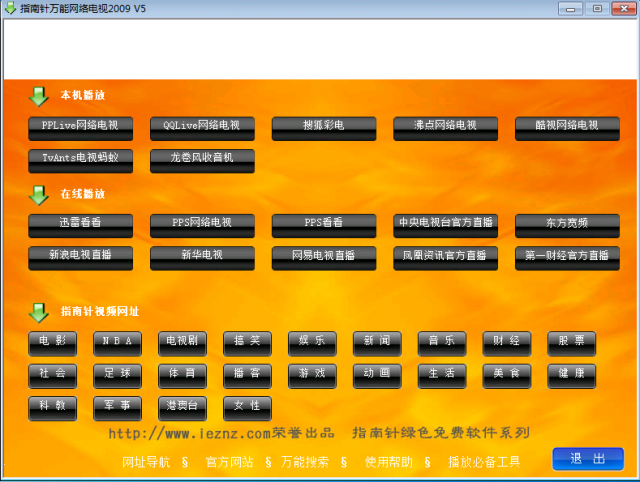Open QQLive网络电视 player

coord(202,126)
